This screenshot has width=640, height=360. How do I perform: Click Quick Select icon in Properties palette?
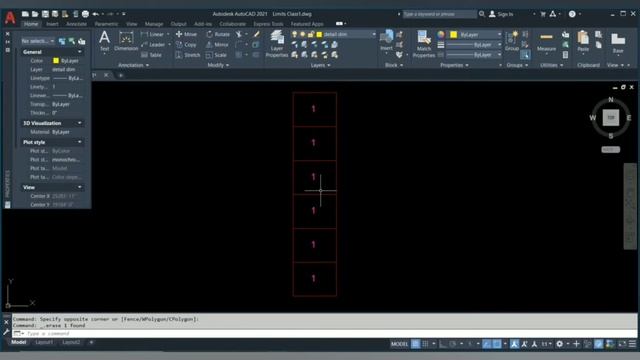pos(82,41)
